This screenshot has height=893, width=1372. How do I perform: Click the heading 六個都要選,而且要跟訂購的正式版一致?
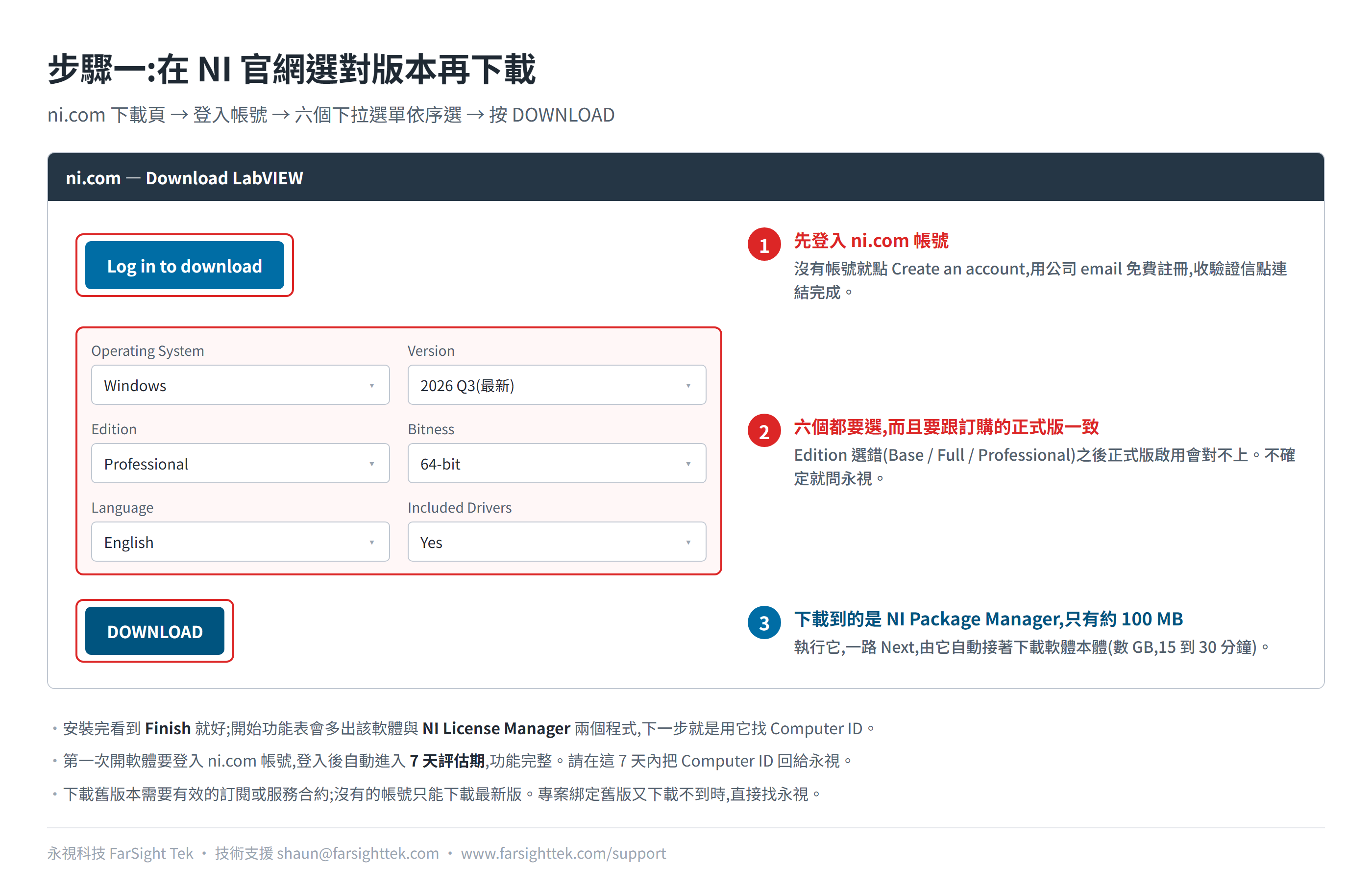click(x=946, y=426)
